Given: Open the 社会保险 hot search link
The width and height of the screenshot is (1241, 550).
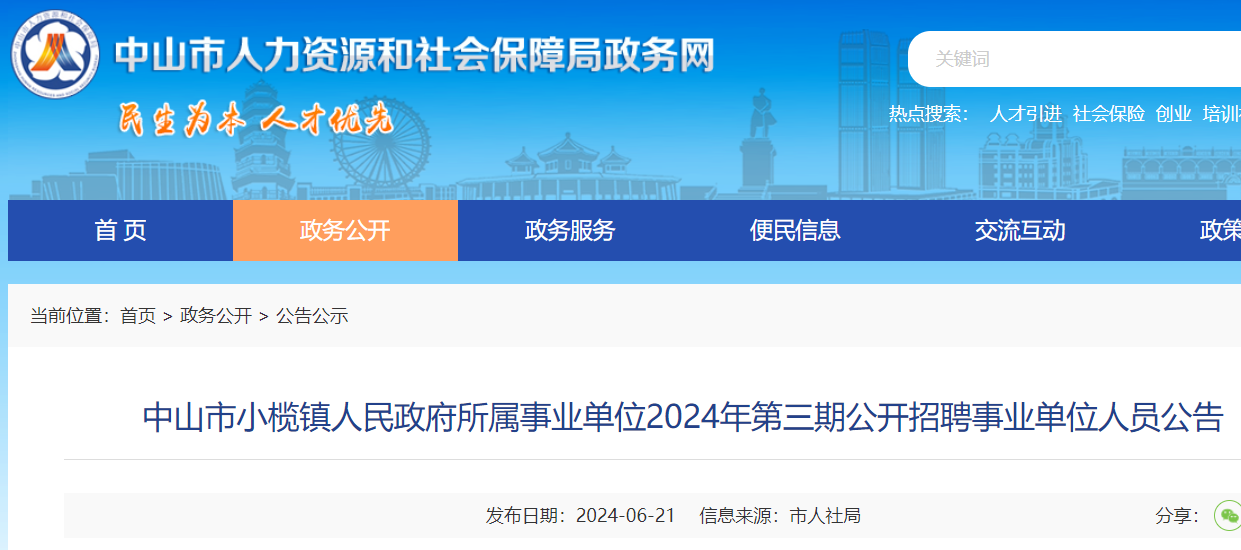Looking at the screenshot, I should click(1108, 114).
